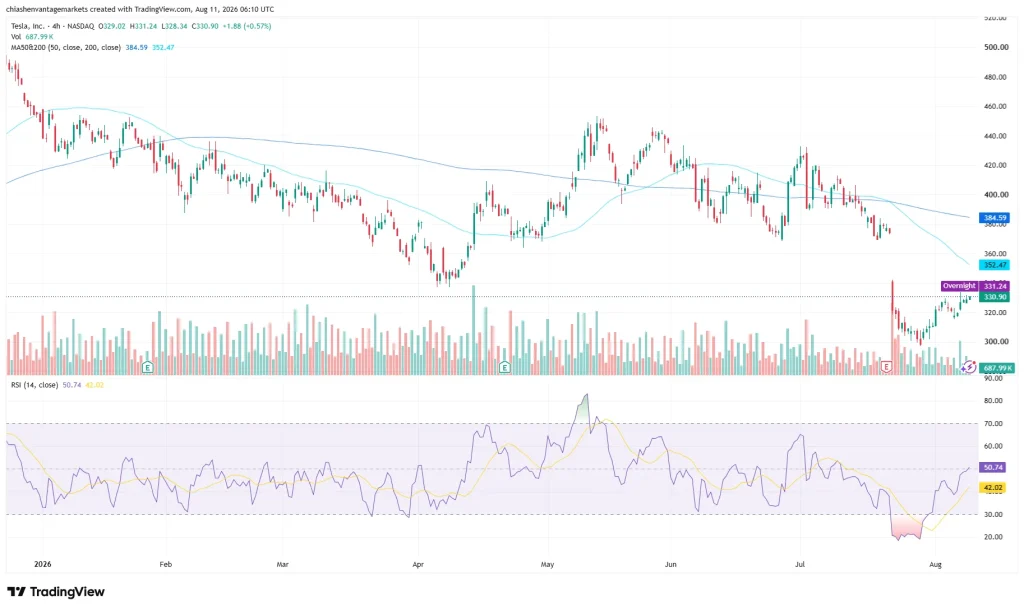The height and width of the screenshot is (610, 1024).
Task: Click the Aug label on the time axis
Action: coord(935,564)
